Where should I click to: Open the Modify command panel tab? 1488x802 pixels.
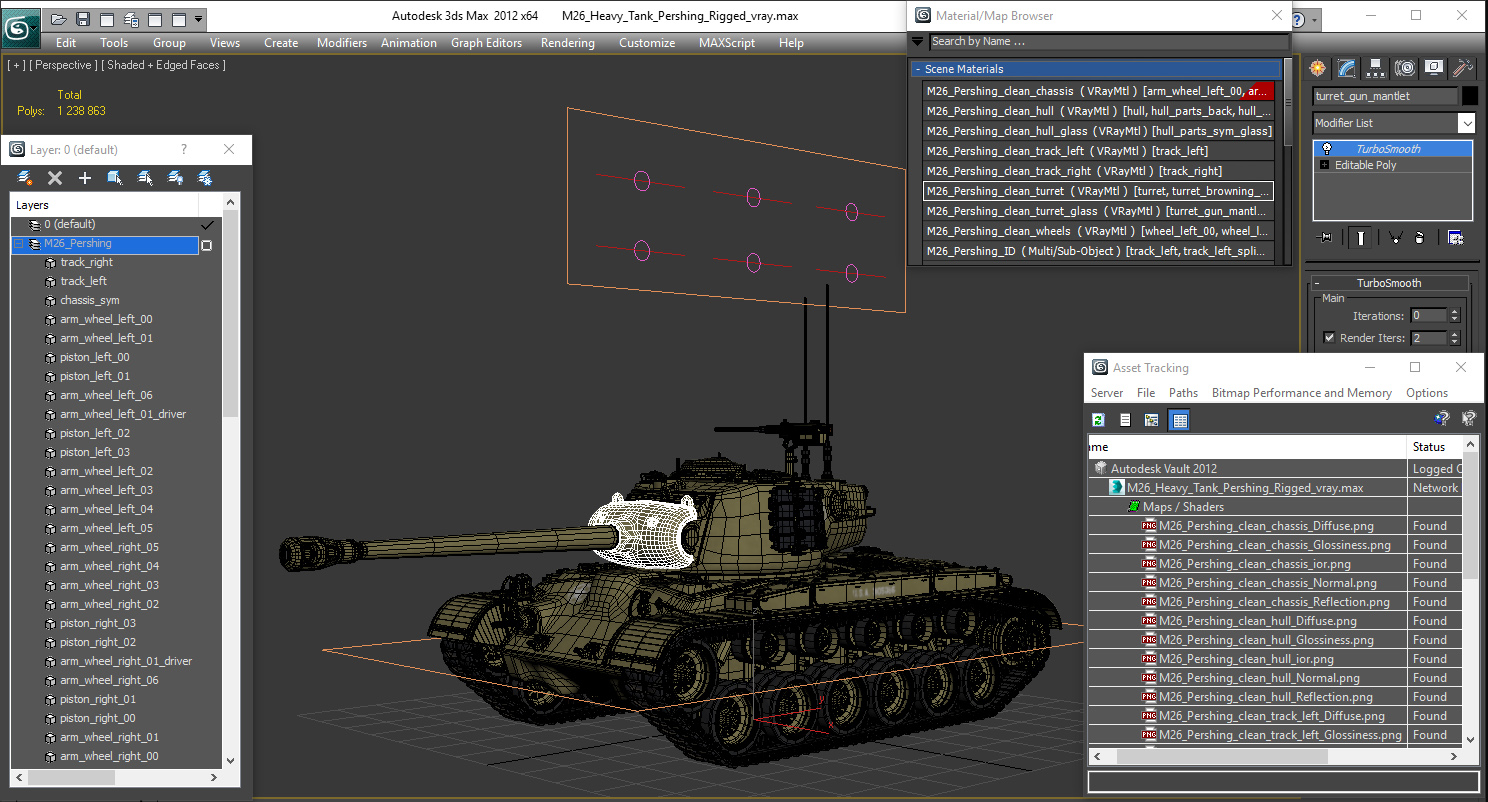click(x=1347, y=68)
